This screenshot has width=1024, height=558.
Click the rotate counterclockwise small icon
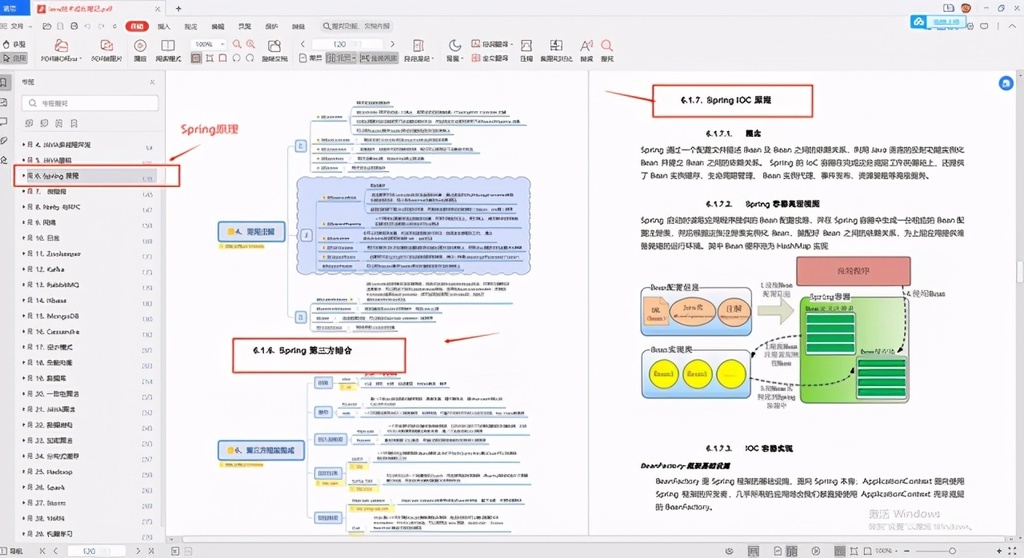click(236, 58)
